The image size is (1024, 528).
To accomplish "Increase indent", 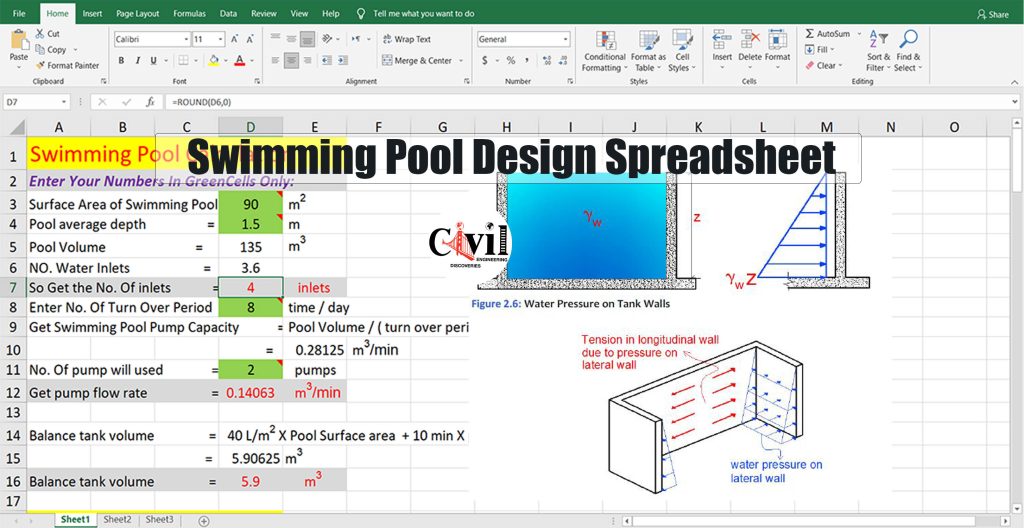I will [342, 61].
